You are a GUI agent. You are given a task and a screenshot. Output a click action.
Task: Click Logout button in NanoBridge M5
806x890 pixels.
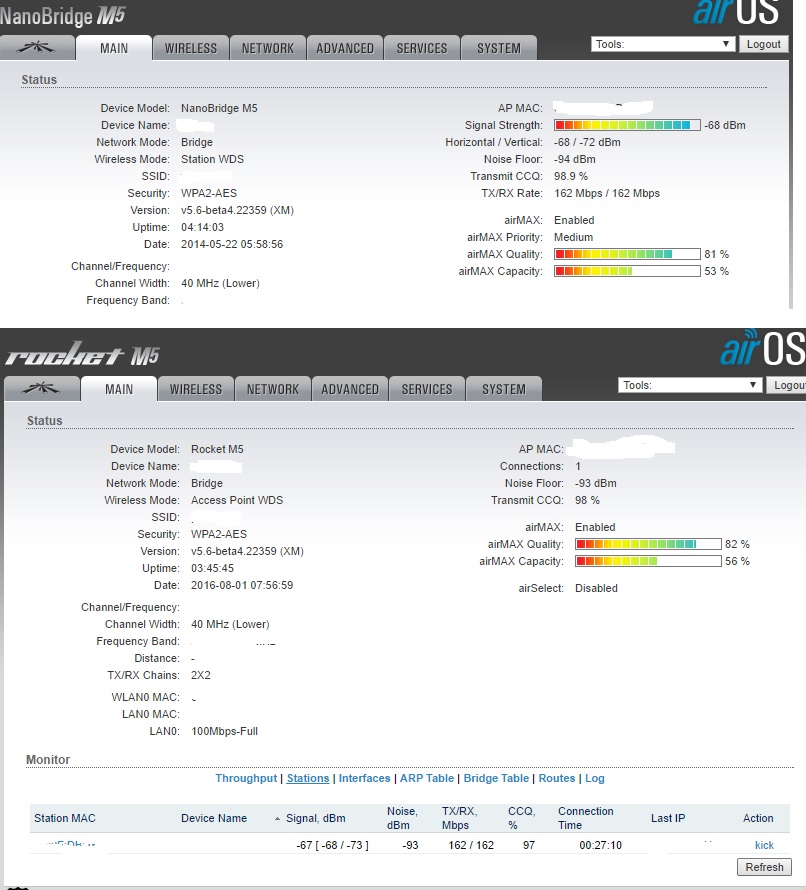763,44
